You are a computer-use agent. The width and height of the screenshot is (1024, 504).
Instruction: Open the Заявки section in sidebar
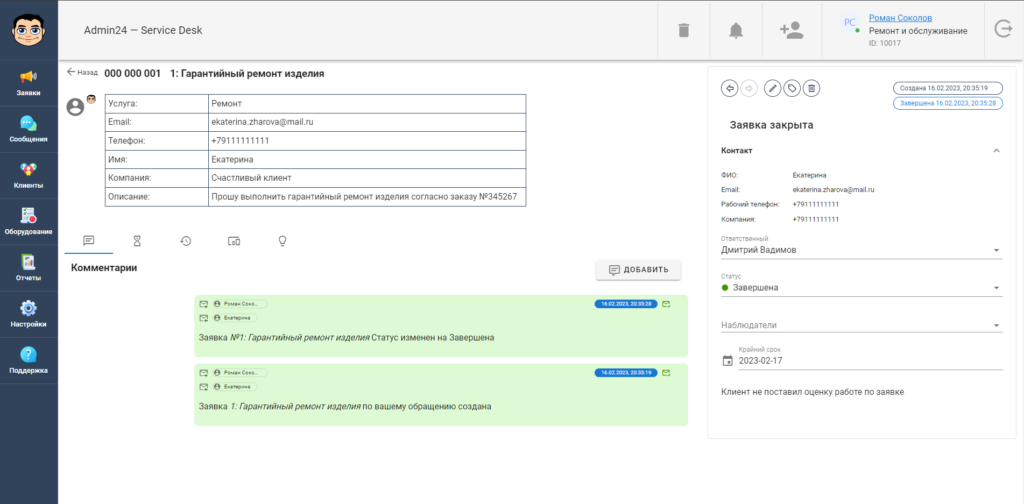click(x=28, y=82)
